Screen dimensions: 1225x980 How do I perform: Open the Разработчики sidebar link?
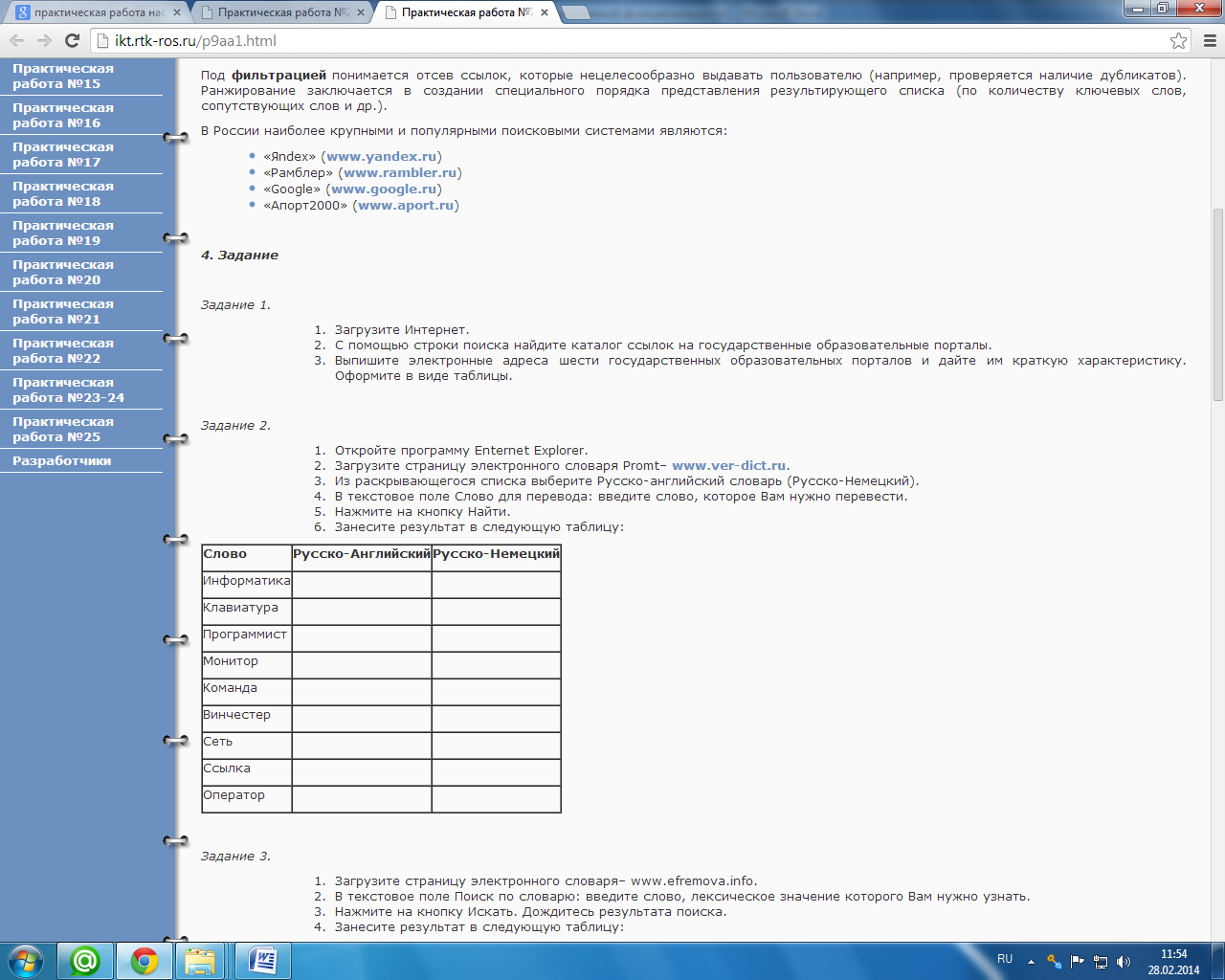point(62,461)
